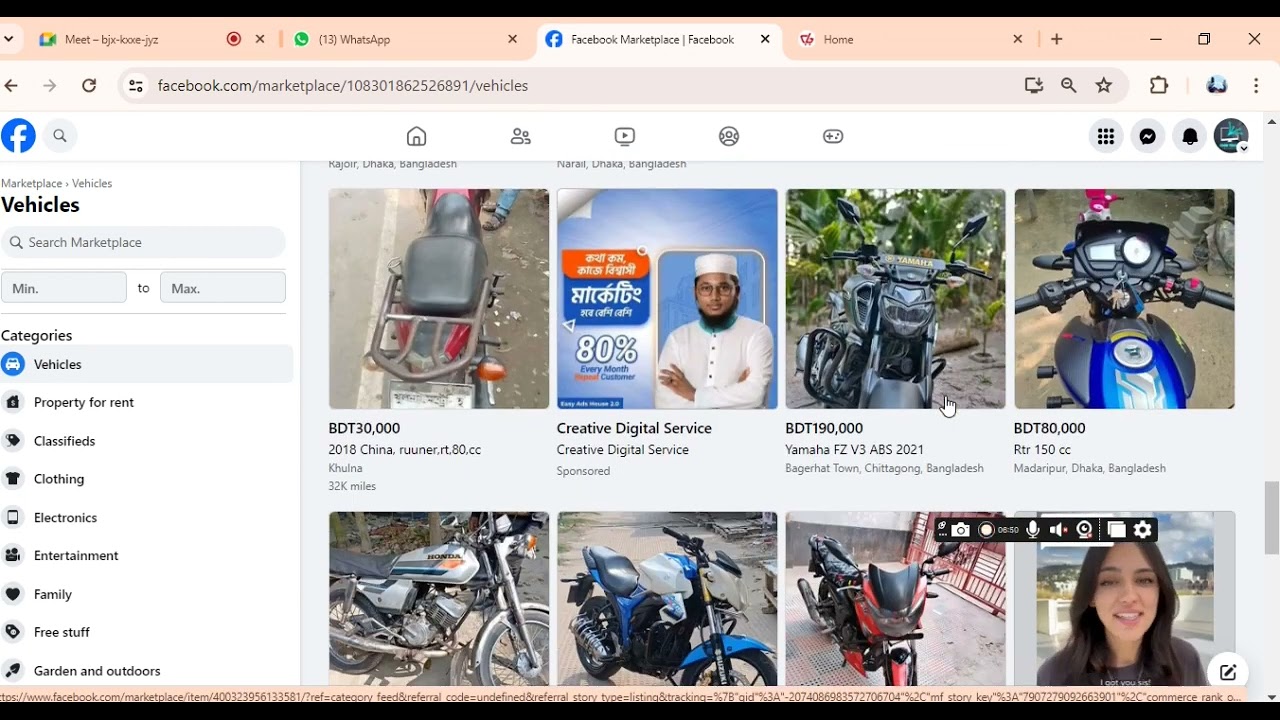Image resolution: width=1280 pixels, height=720 pixels.
Task: Open the Friends icon in top navigation
Action: pos(521,136)
